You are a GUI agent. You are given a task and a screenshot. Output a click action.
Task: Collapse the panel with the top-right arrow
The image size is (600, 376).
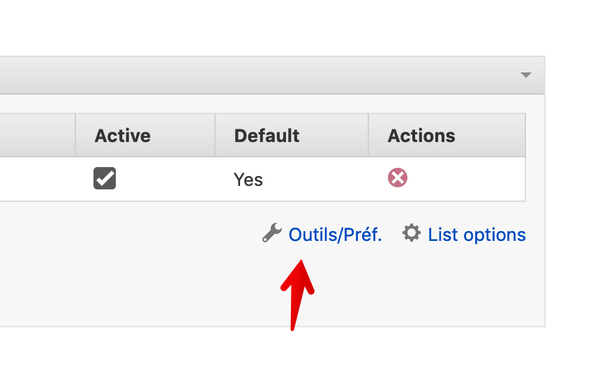526,75
